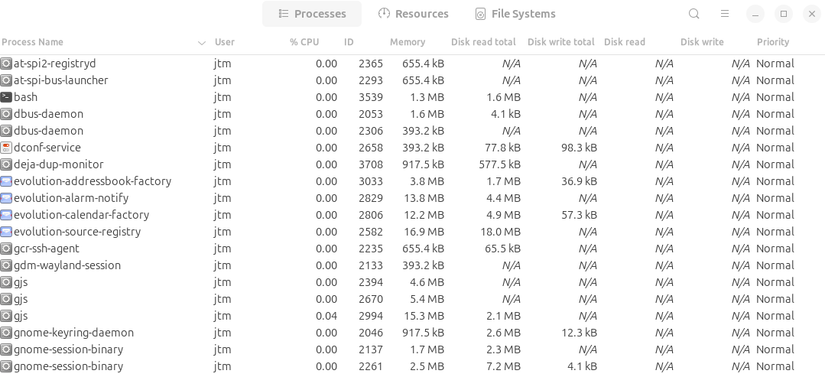Click the 577.5 kB disk read total
Viewport: 825px width, 374px height.
pos(500,164)
